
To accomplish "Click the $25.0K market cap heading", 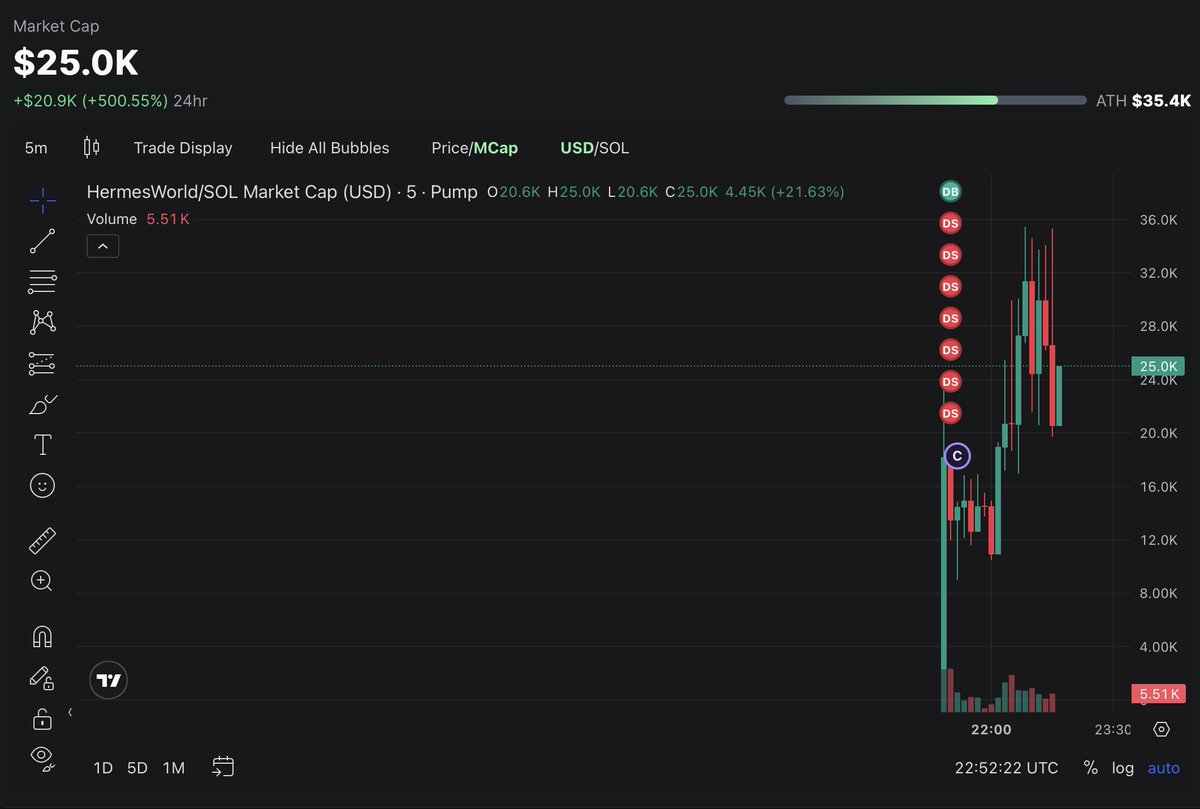I will point(76,62).
